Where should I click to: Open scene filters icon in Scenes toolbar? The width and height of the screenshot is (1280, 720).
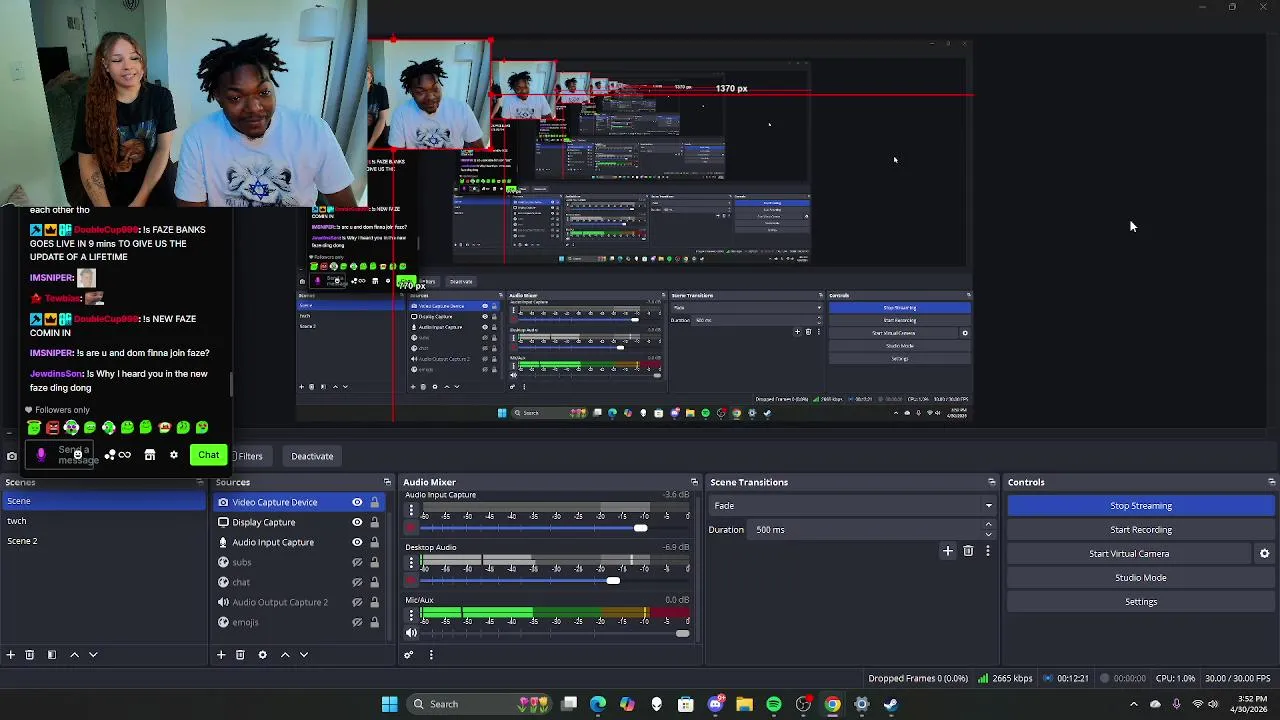[x=51, y=655]
